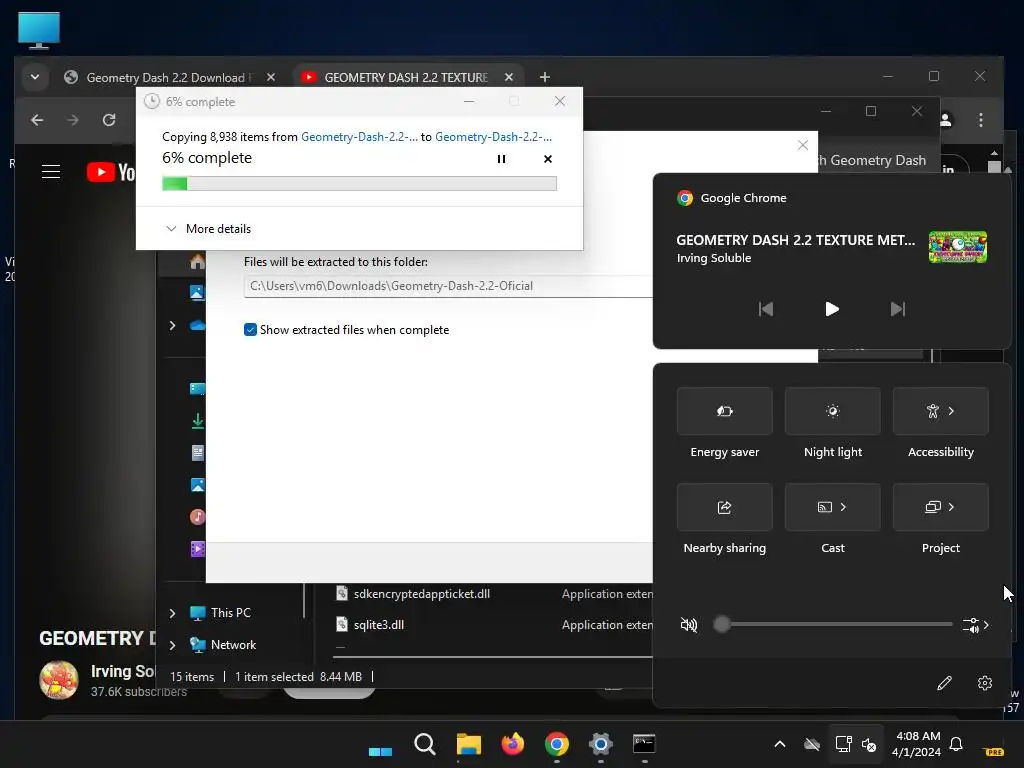Launch Firefox from taskbar
Viewport: 1024px width, 768px height.
pyautogui.click(x=513, y=744)
